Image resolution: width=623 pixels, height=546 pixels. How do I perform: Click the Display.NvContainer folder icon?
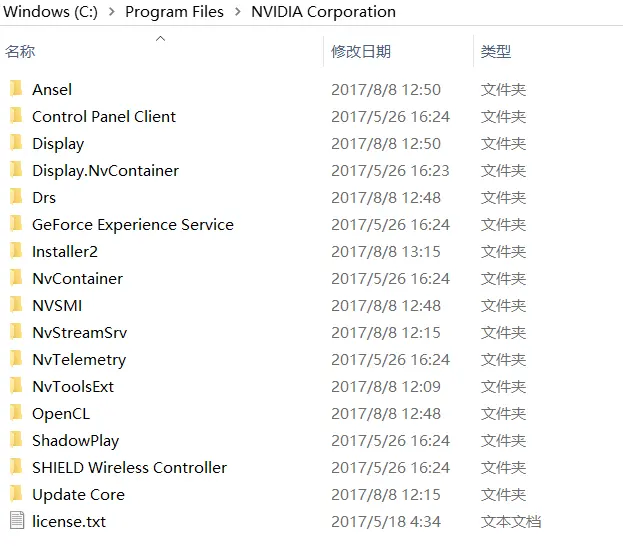pyautogui.click(x=16, y=169)
